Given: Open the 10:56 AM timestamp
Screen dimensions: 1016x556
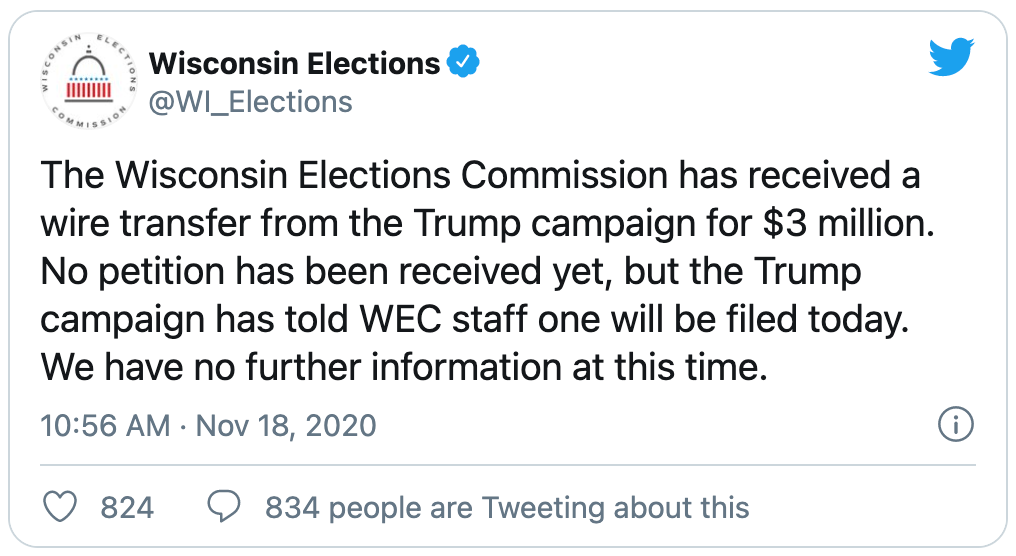Looking at the screenshot, I should (105, 425).
